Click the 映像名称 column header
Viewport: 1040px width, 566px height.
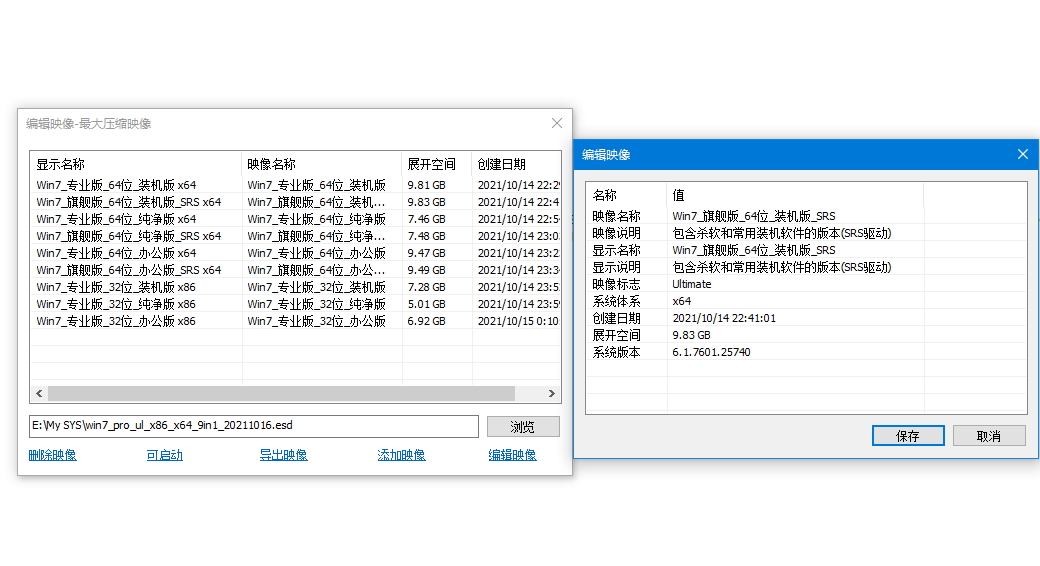coord(321,164)
